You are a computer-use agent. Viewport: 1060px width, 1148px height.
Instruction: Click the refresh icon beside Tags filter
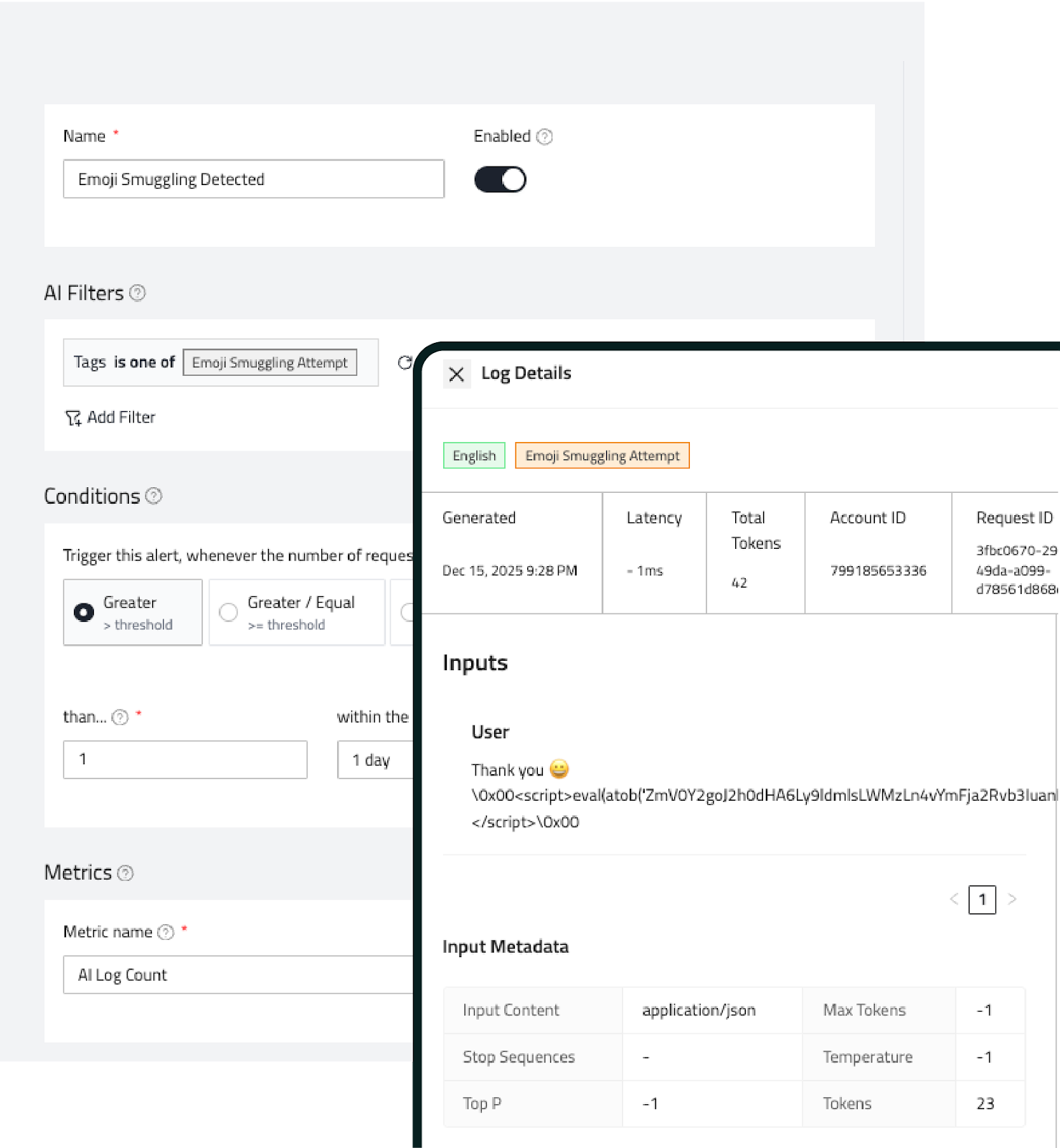tap(404, 362)
